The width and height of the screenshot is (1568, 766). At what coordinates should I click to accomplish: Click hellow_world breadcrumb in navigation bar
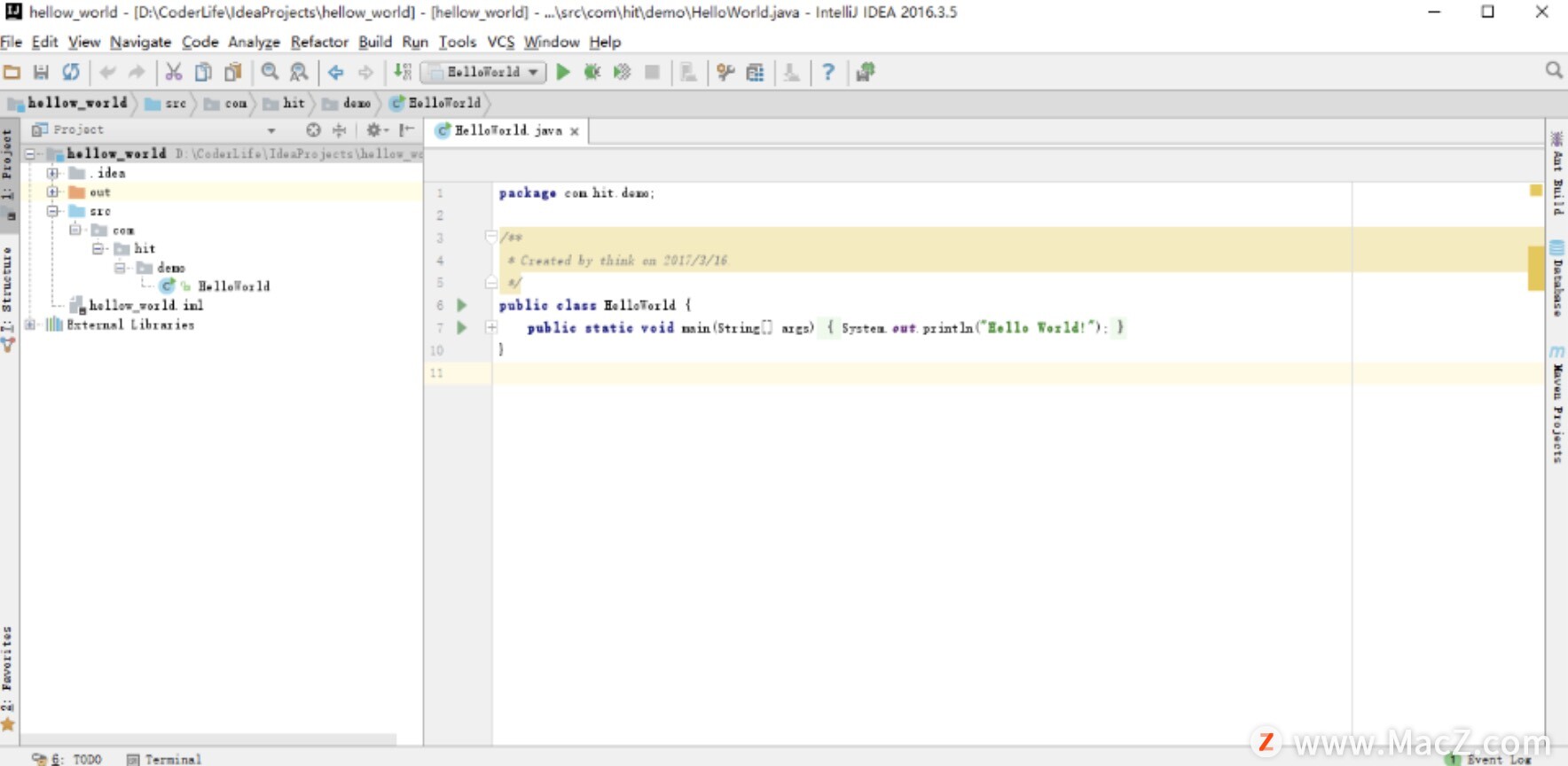click(x=67, y=103)
